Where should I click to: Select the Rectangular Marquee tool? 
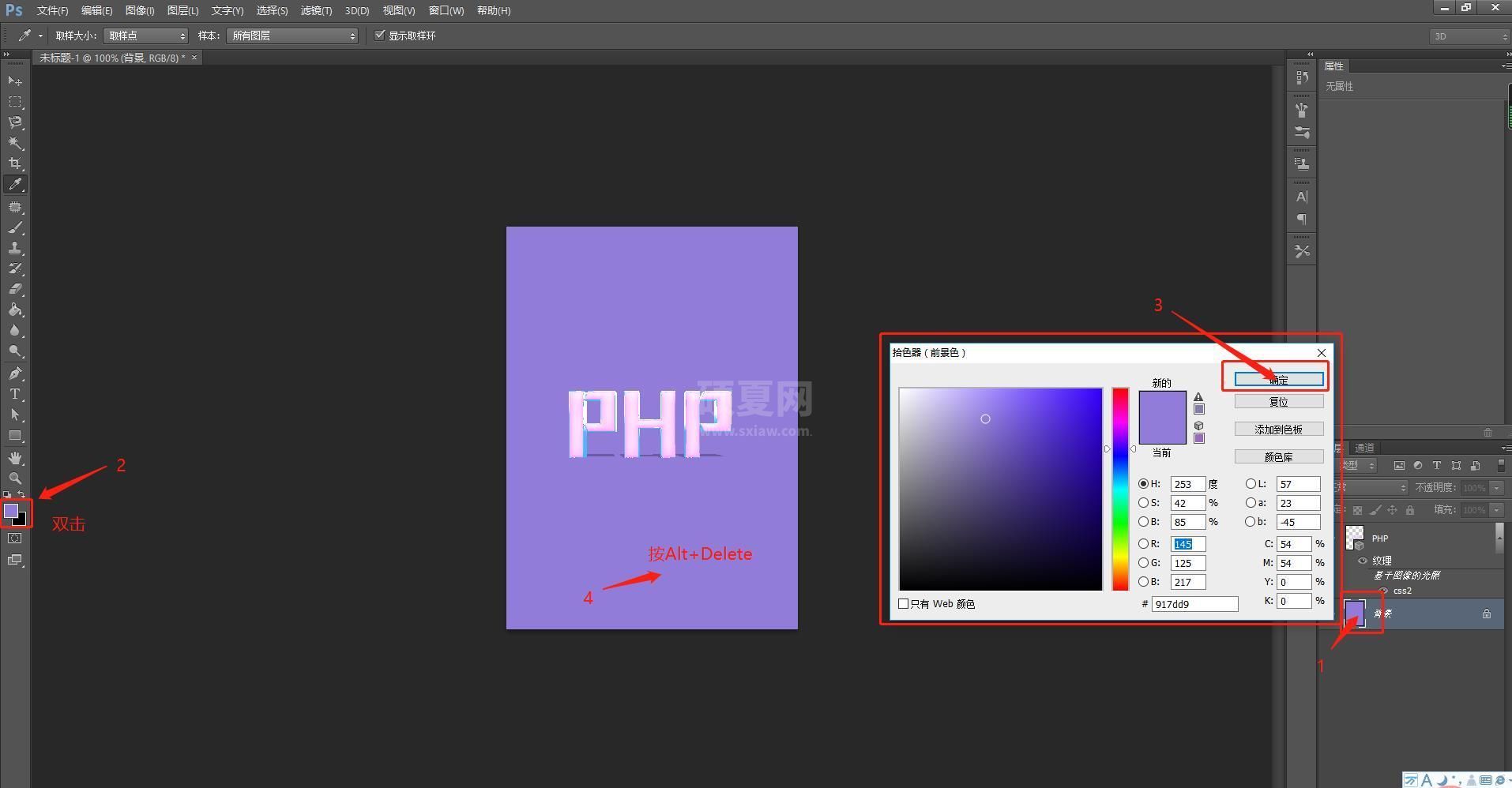click(15, 102)
